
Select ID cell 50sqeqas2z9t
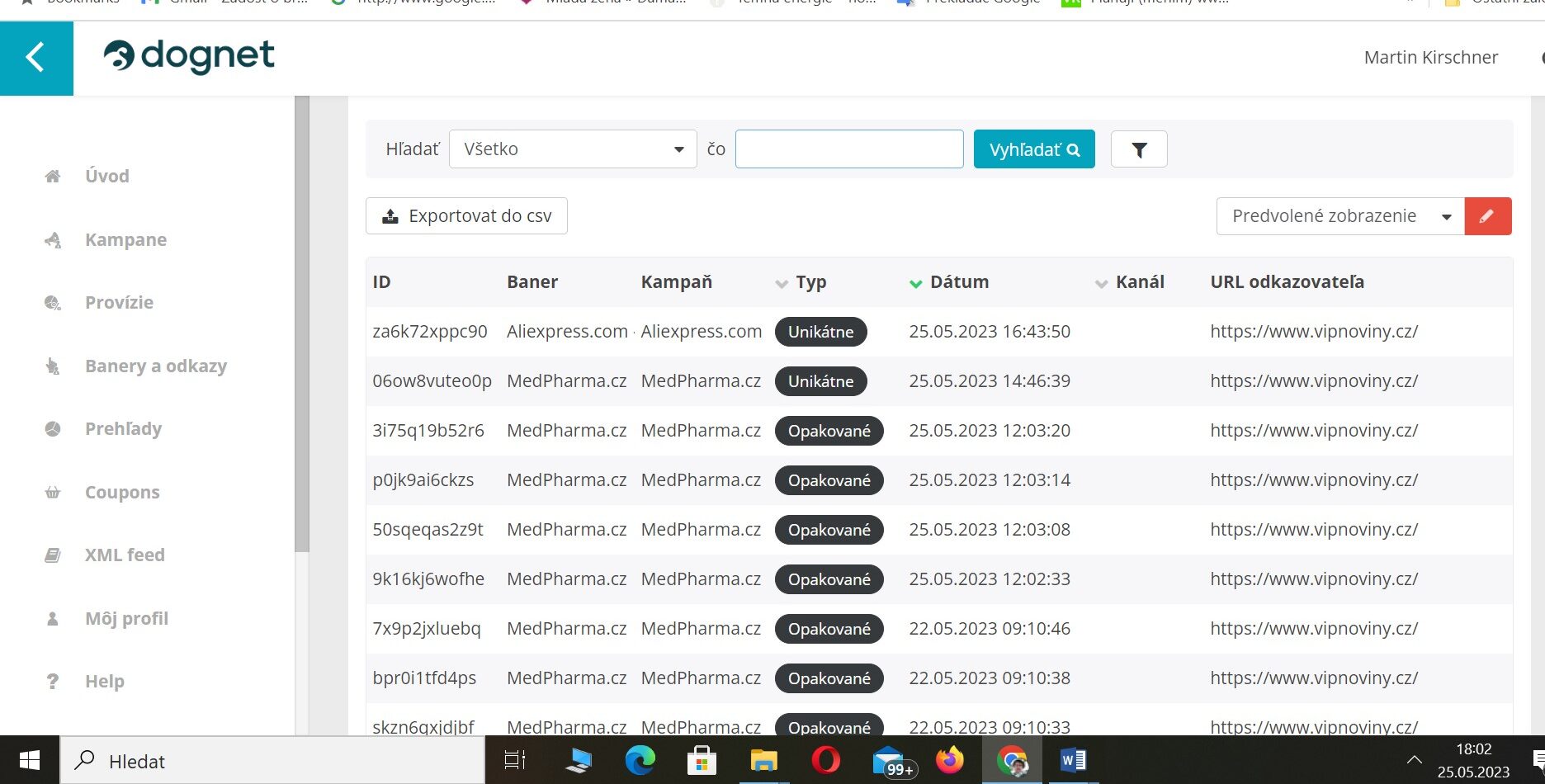[428, 530]
